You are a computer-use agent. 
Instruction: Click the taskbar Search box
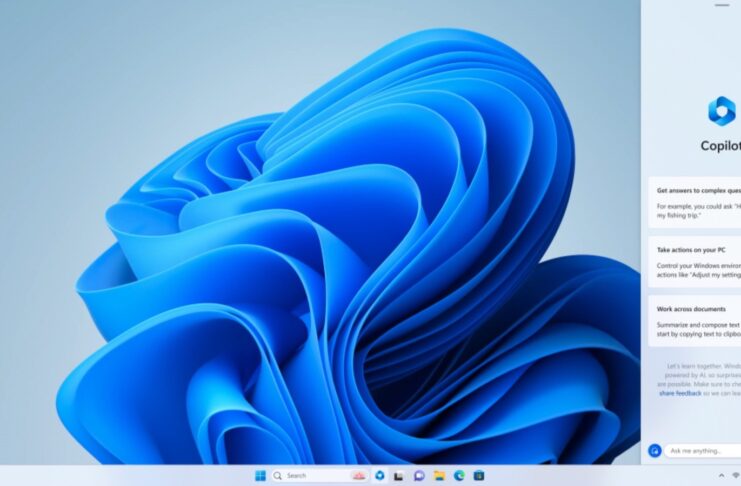tap(320, 476)
